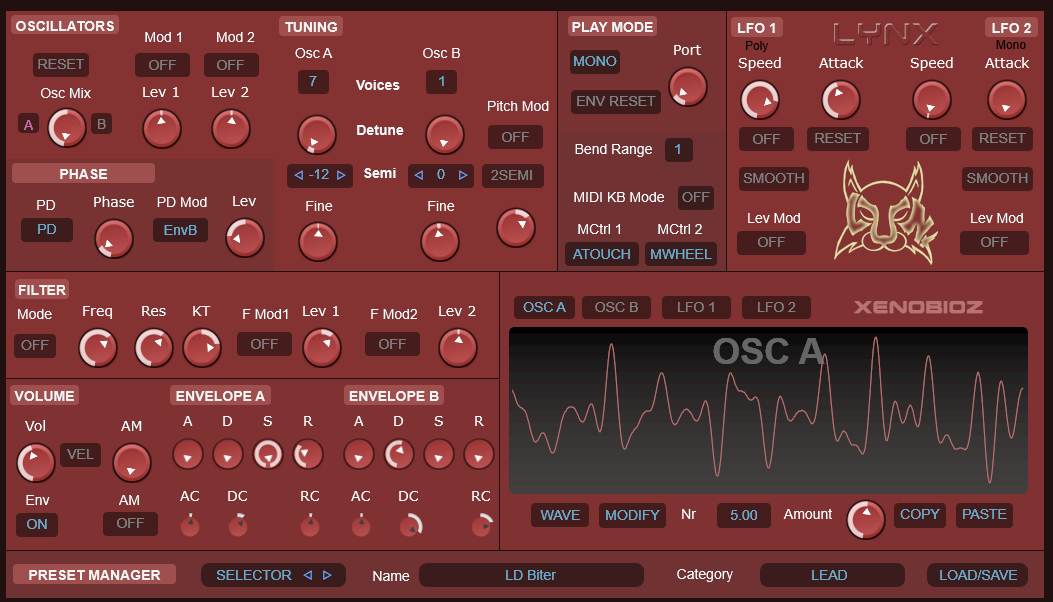The height and width of the screenshot is (602, 1053).
Task: Toggle the LFO 1 SMOOTH button
Action: (x=774, y=179)
